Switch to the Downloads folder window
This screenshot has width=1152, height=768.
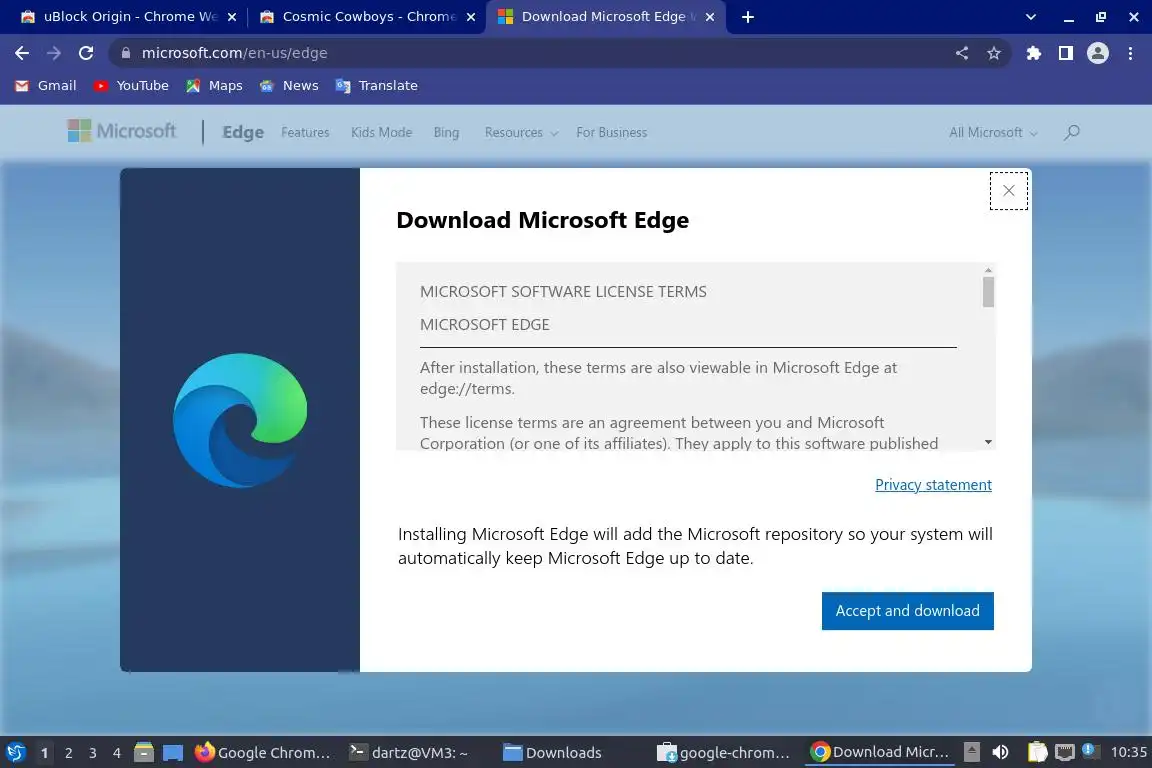[x=552, y=753]
